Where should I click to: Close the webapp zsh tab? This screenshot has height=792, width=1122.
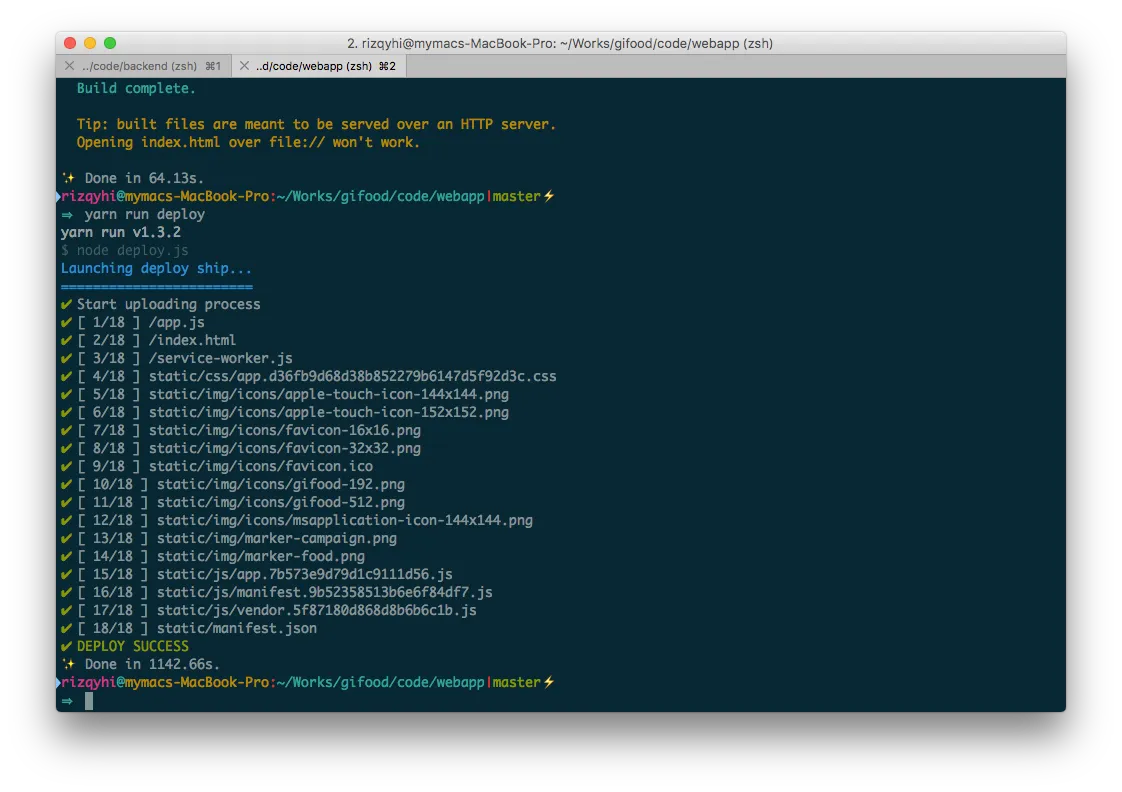click(x=243, y=66)
